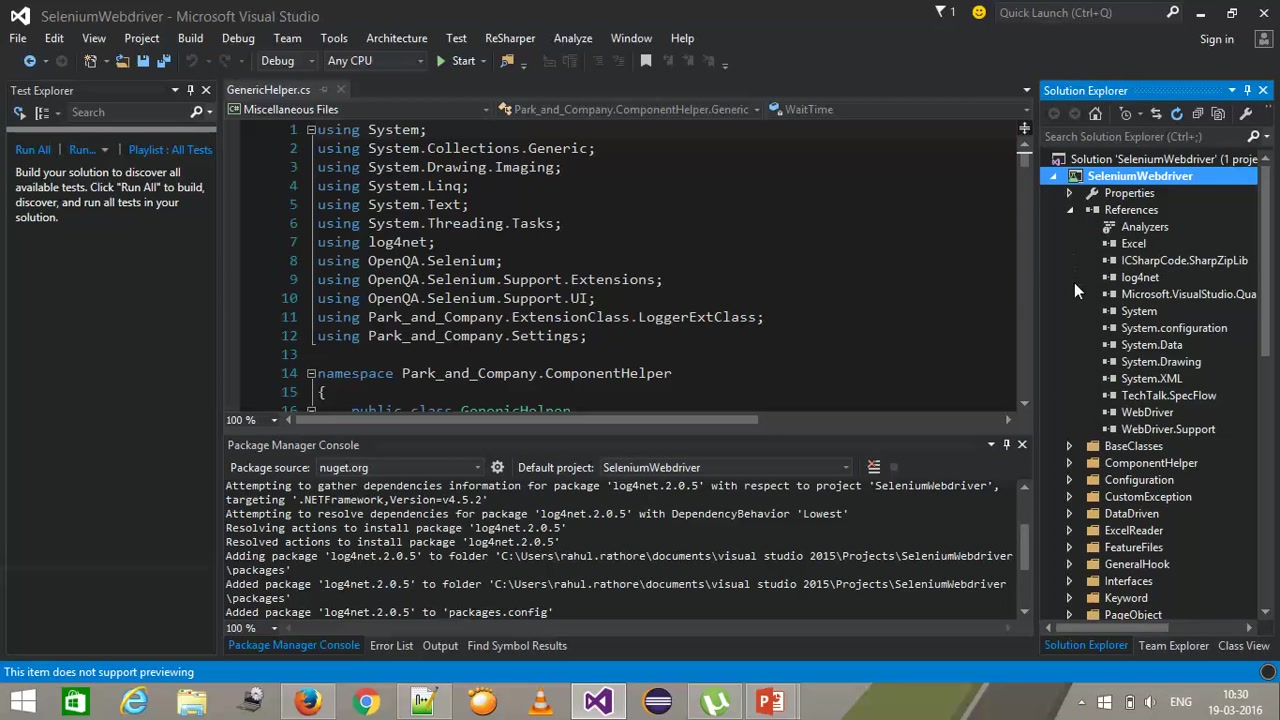Open Properties wrench in Solution Explorer
Viewport: 1280px width, 720px height.
[x=1246, y=113]
